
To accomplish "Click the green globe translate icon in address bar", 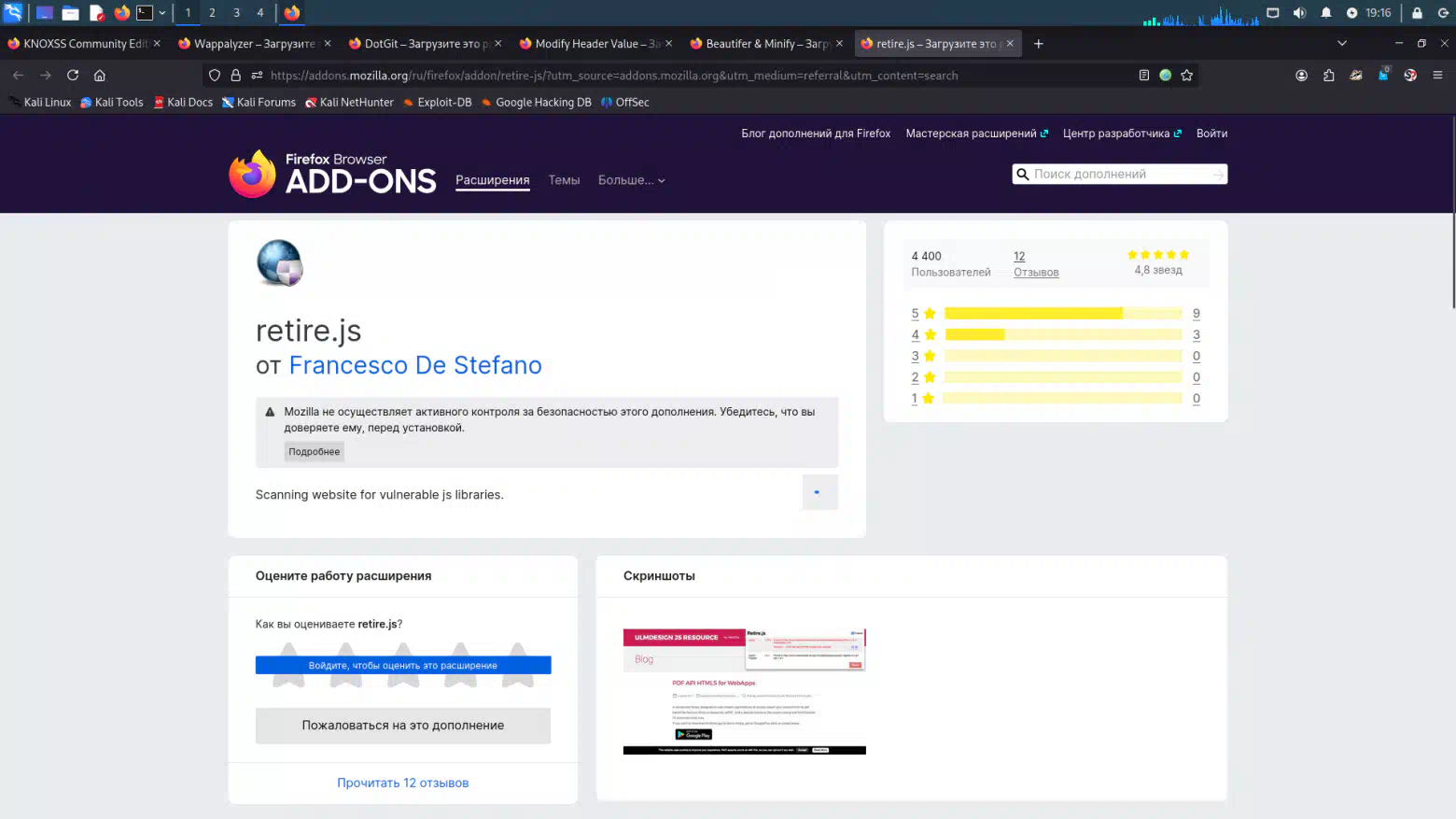I will pyautogui.click(x=1166, y=76).
